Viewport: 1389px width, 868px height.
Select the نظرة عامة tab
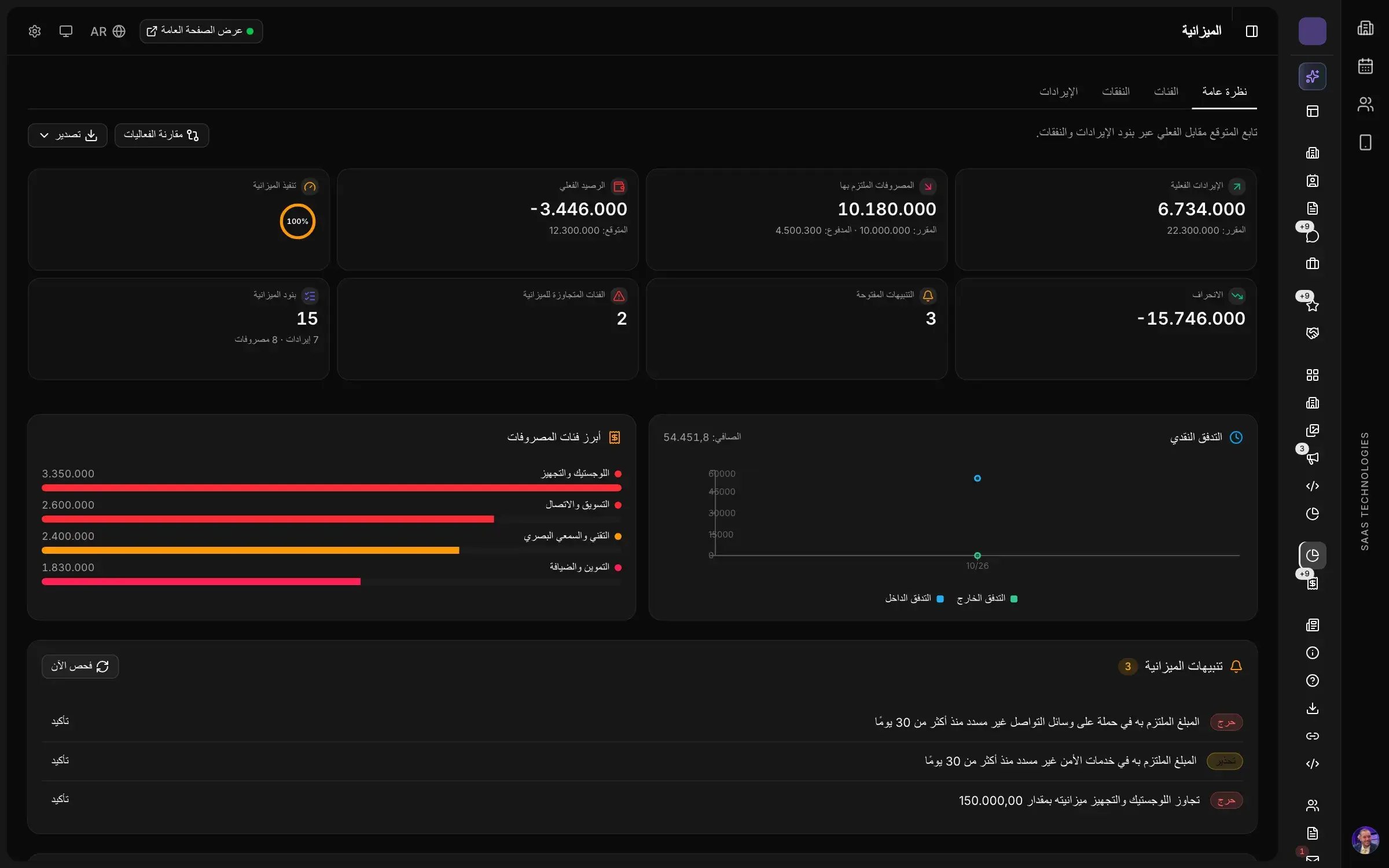click(x=1224, y=91)
